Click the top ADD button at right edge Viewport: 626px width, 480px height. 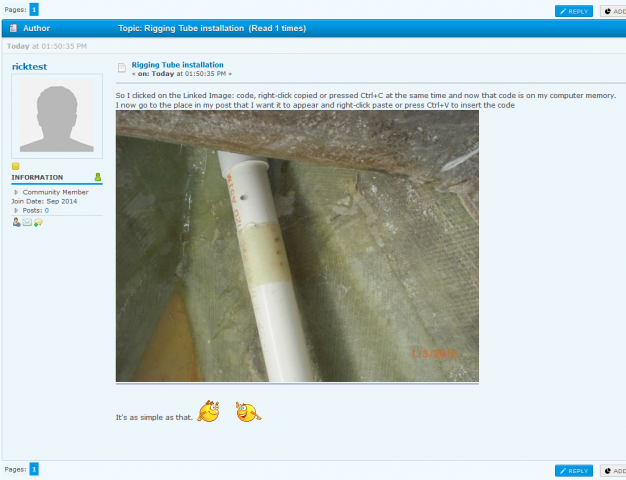coord(614,11)
